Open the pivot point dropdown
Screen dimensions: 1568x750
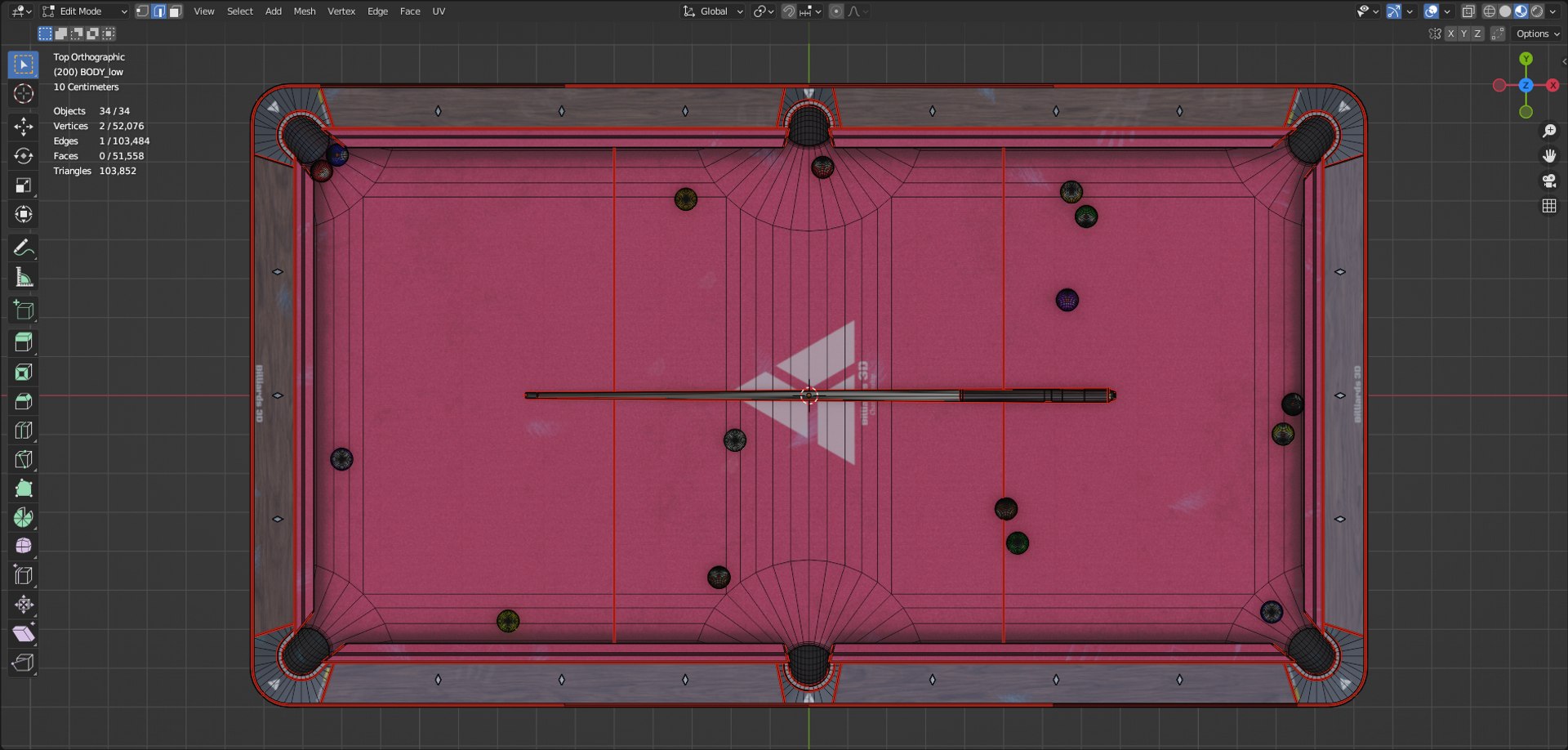click(x=764, y=11)
